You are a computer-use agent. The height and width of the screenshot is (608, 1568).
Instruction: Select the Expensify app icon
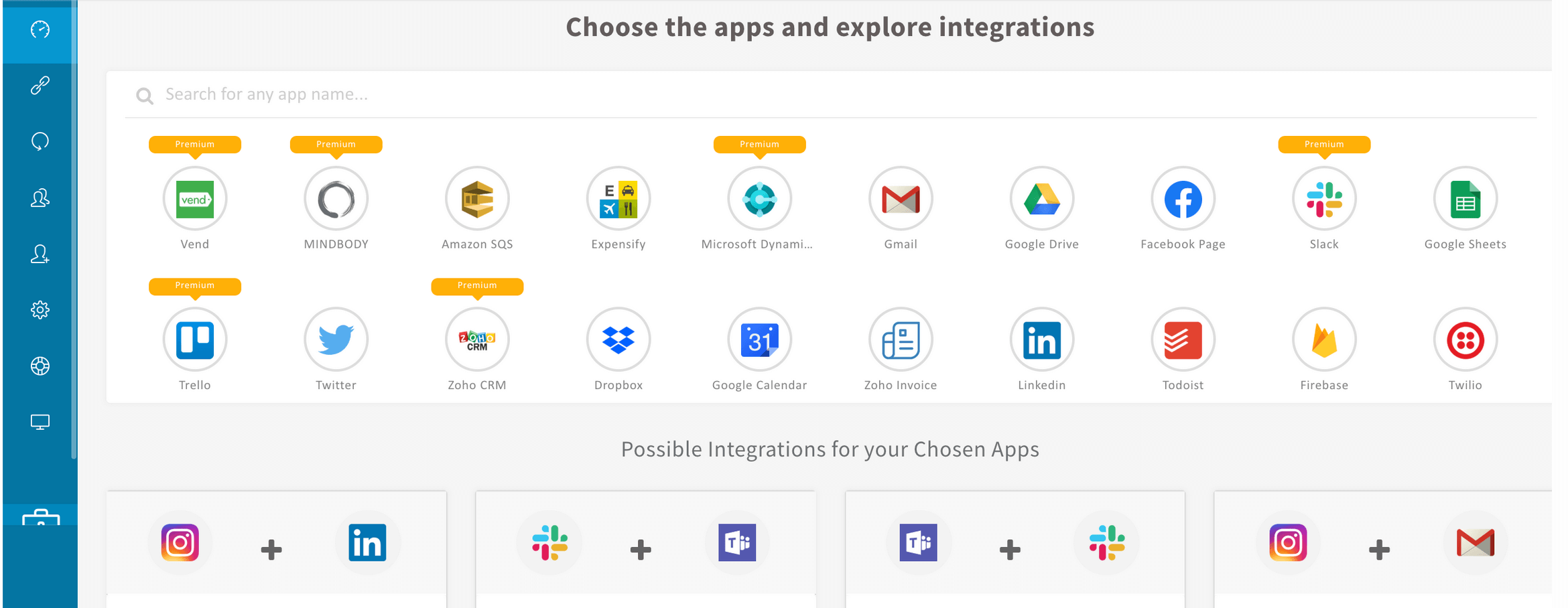click(618, 199)
